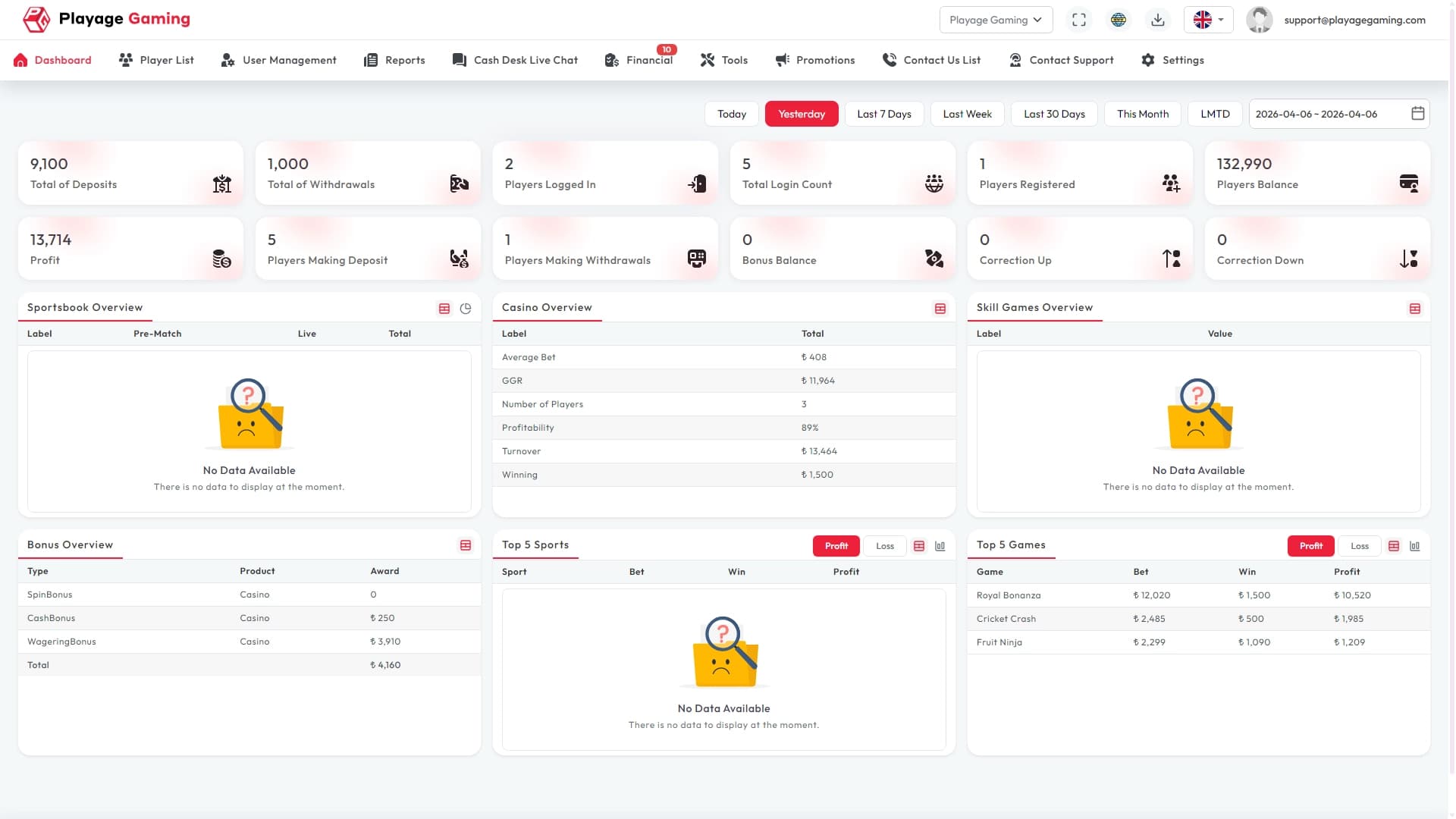1456x819 pixels.
Task: Click the fullscreen icon in header
Action: (1079, 20)
